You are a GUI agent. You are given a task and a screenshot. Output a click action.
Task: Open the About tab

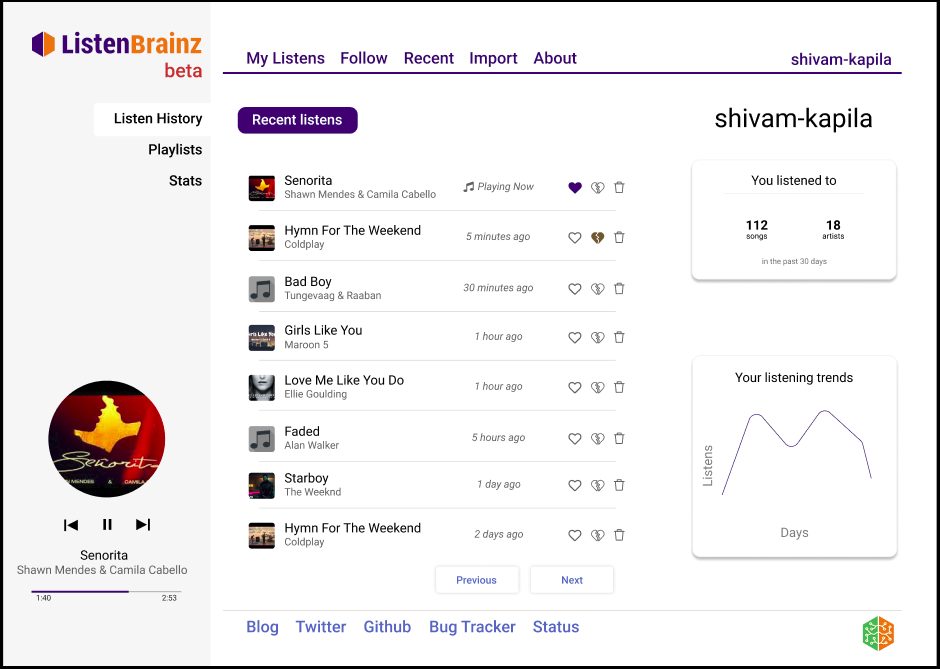click(555, 58)
